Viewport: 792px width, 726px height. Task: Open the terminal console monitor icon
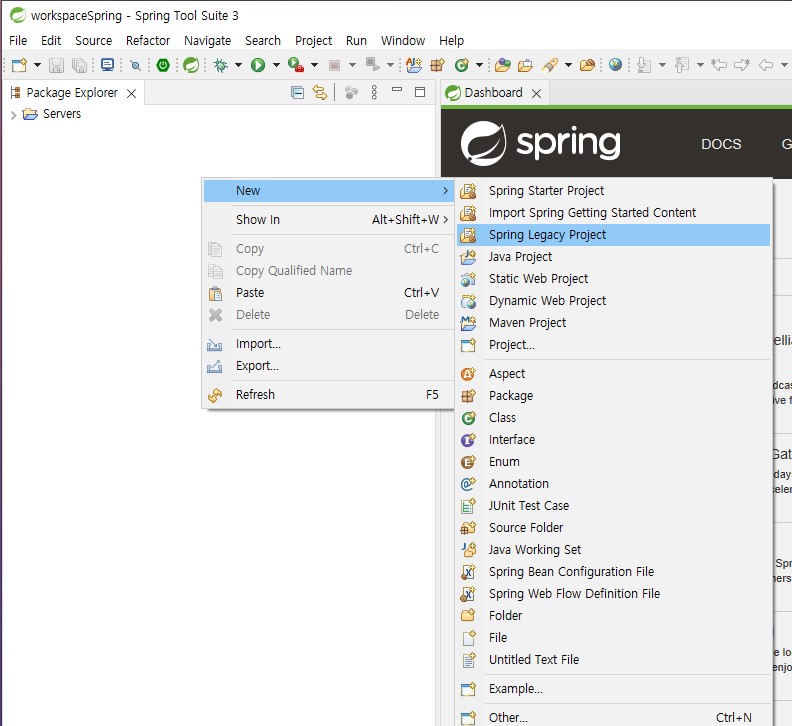(107, 65)
